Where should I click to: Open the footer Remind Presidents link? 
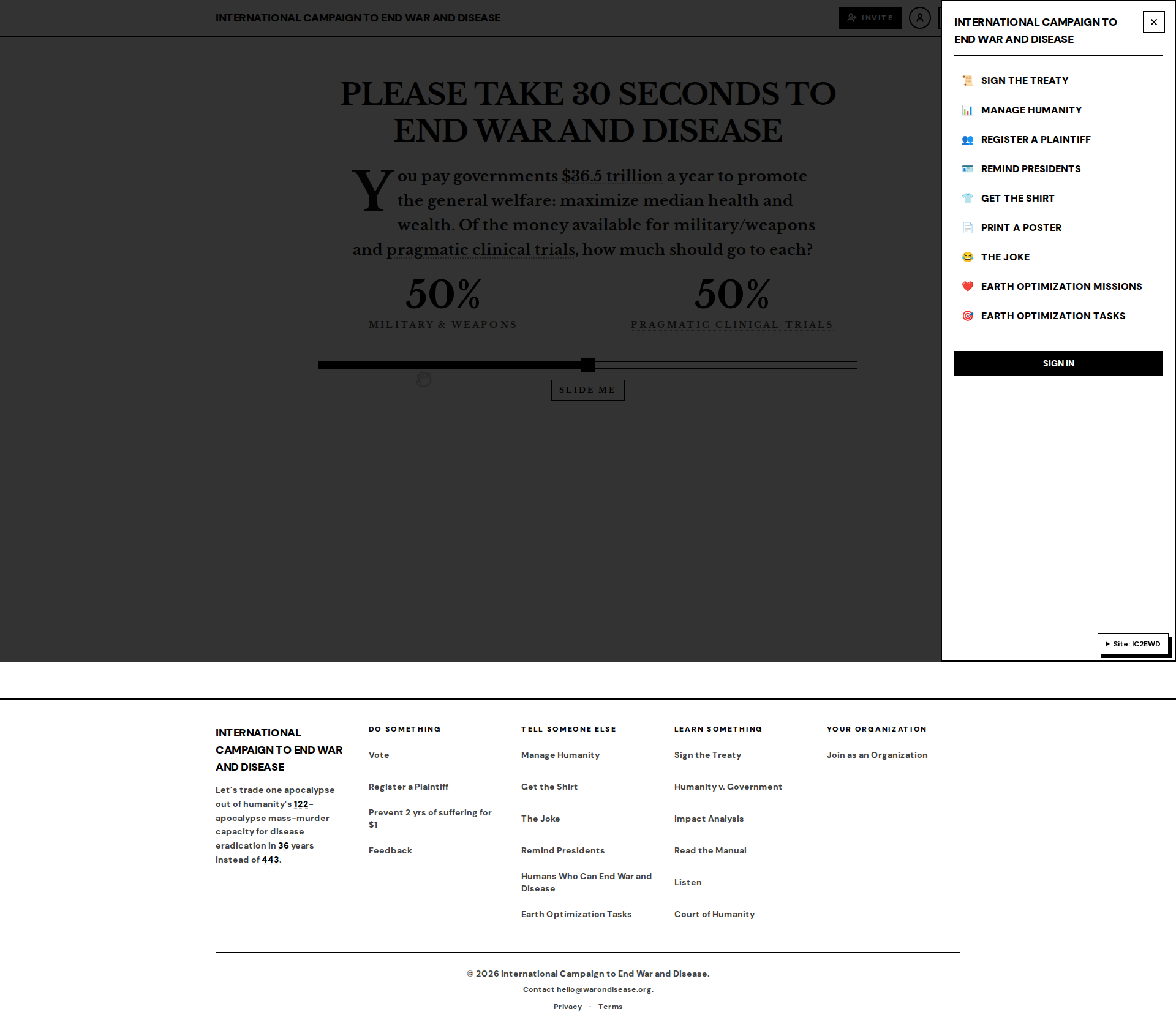563,850
